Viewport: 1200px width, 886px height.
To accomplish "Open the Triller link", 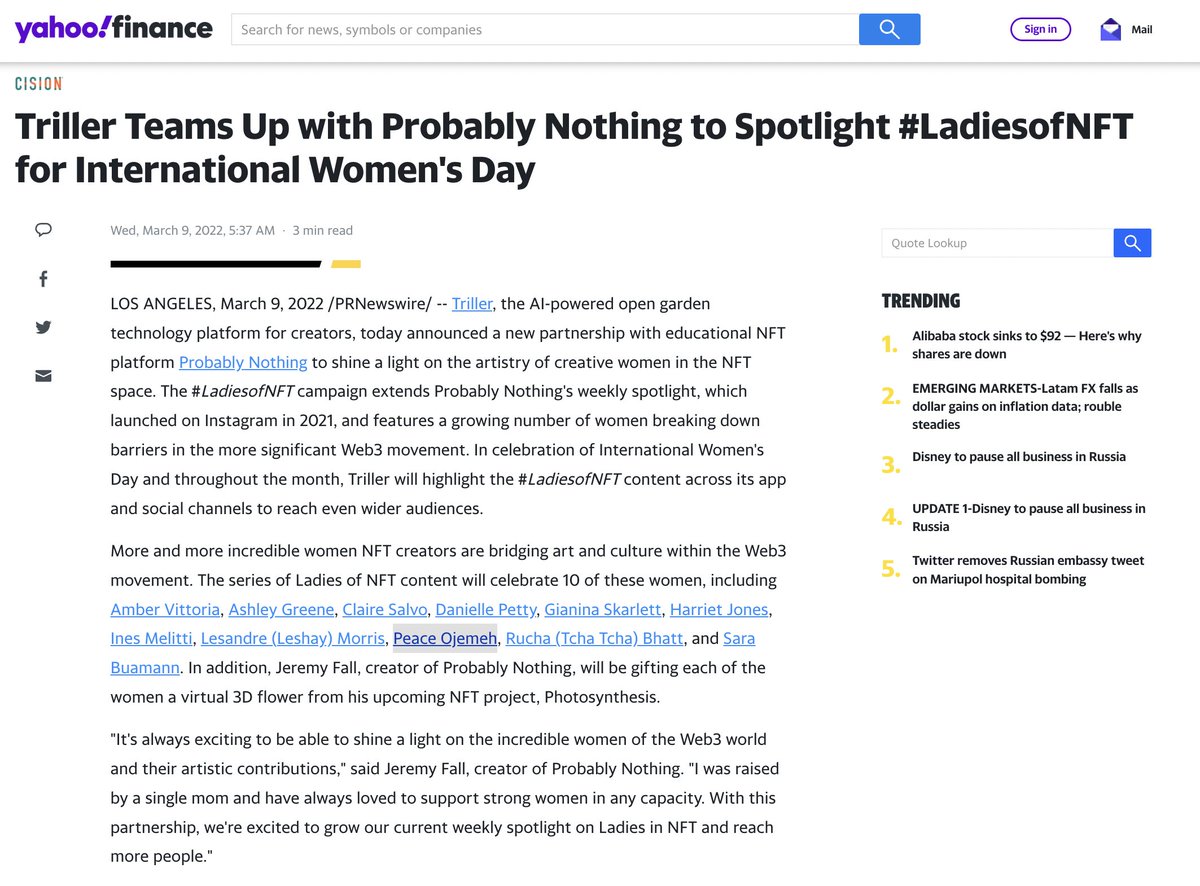I will click(x=472, y=303).
